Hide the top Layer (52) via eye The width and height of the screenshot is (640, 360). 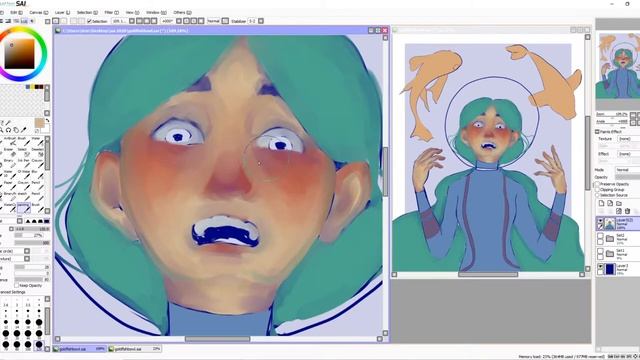click(600, 220)
